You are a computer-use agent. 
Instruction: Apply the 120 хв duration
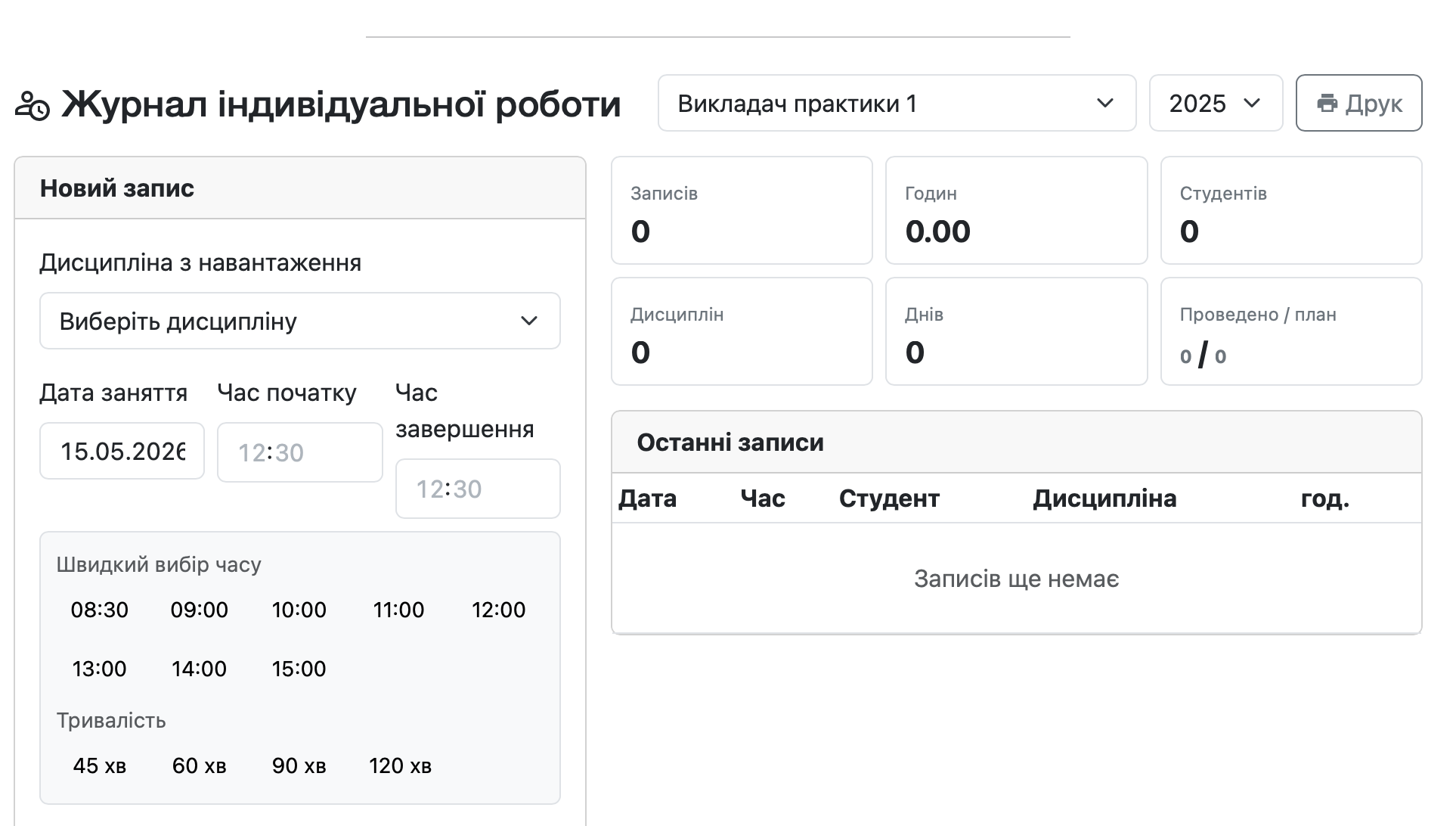pyautogui.click(x=401, y=765)
